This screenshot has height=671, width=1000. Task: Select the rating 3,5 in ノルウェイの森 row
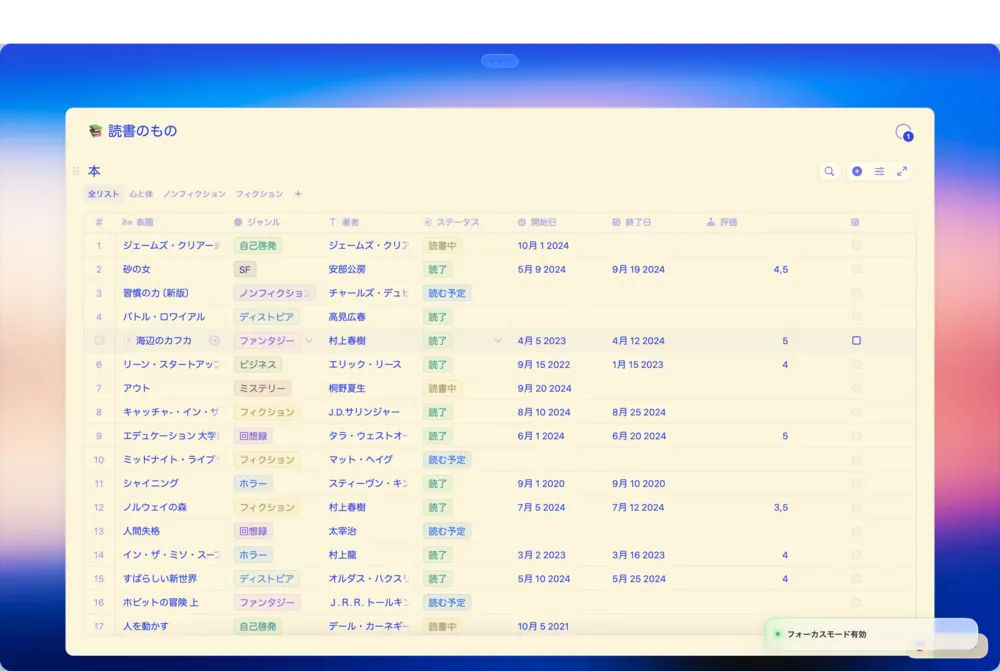coord(781,507)
